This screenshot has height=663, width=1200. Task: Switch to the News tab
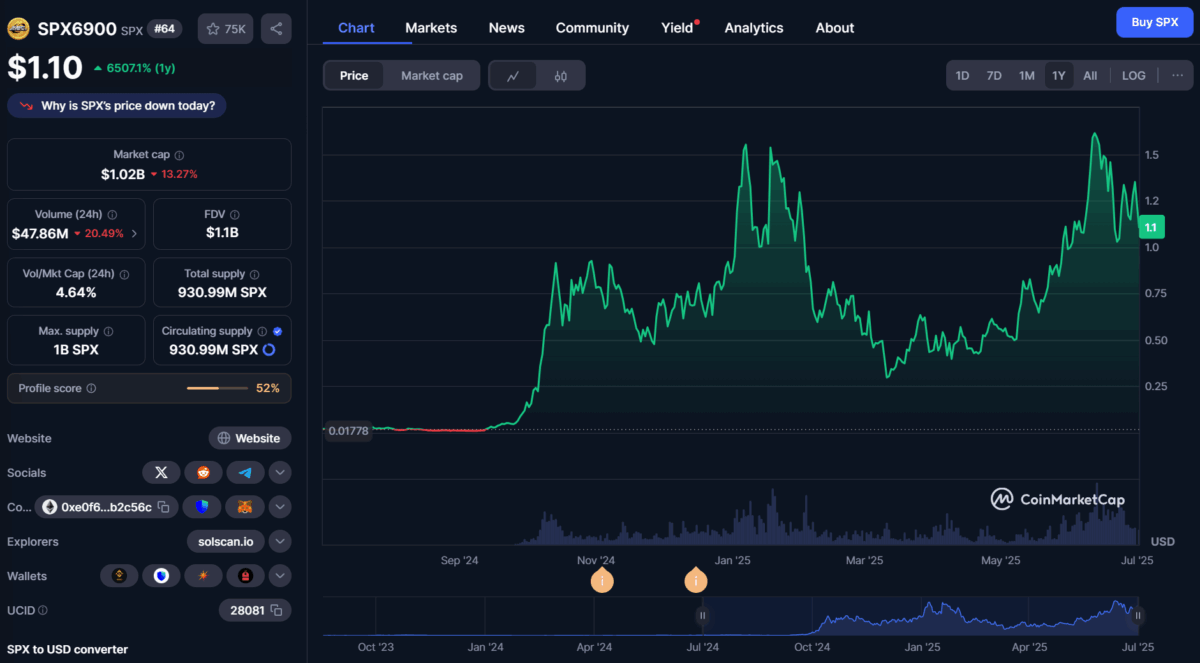click(x=507, y=28)
